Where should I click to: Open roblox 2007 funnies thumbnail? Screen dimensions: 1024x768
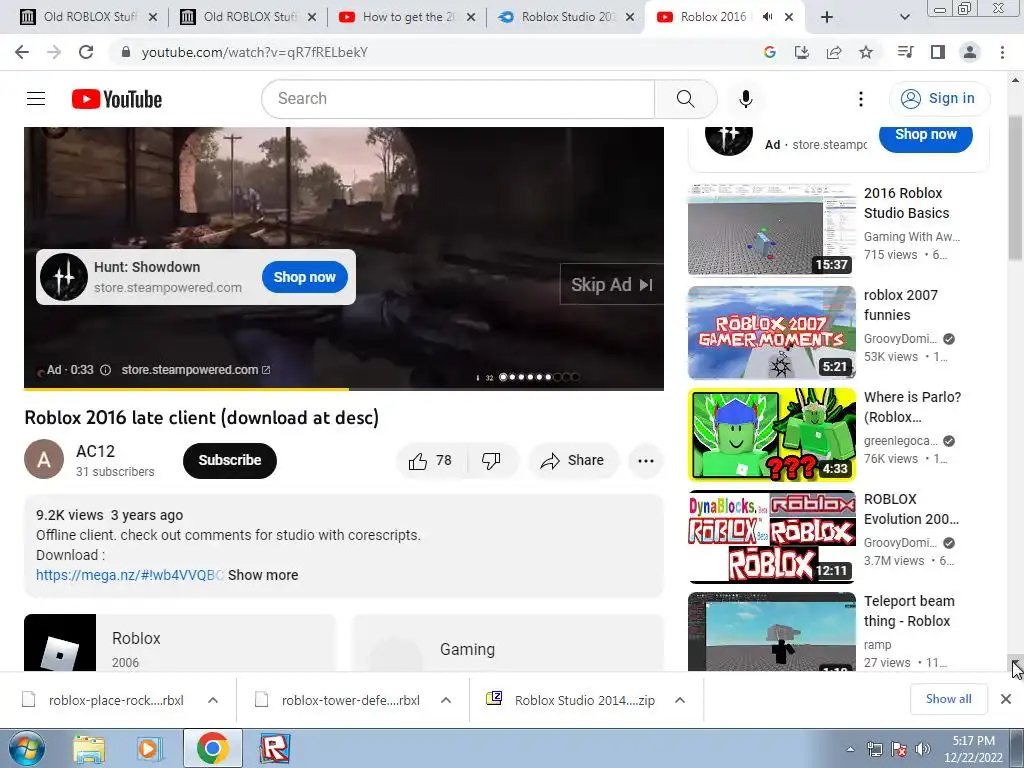click(771, 332)
